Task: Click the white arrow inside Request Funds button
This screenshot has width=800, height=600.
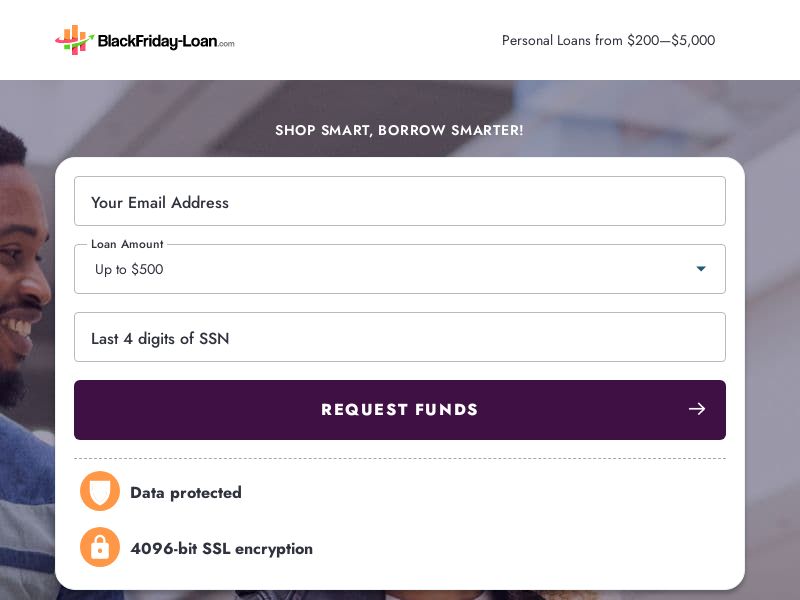Action: 697,409
